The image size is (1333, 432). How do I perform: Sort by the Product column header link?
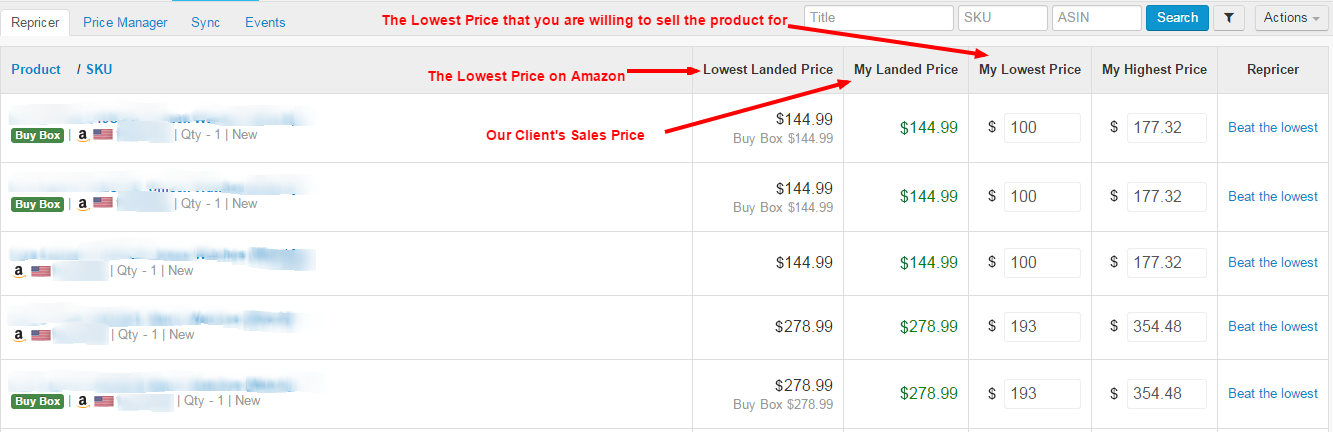pos(36,69)
